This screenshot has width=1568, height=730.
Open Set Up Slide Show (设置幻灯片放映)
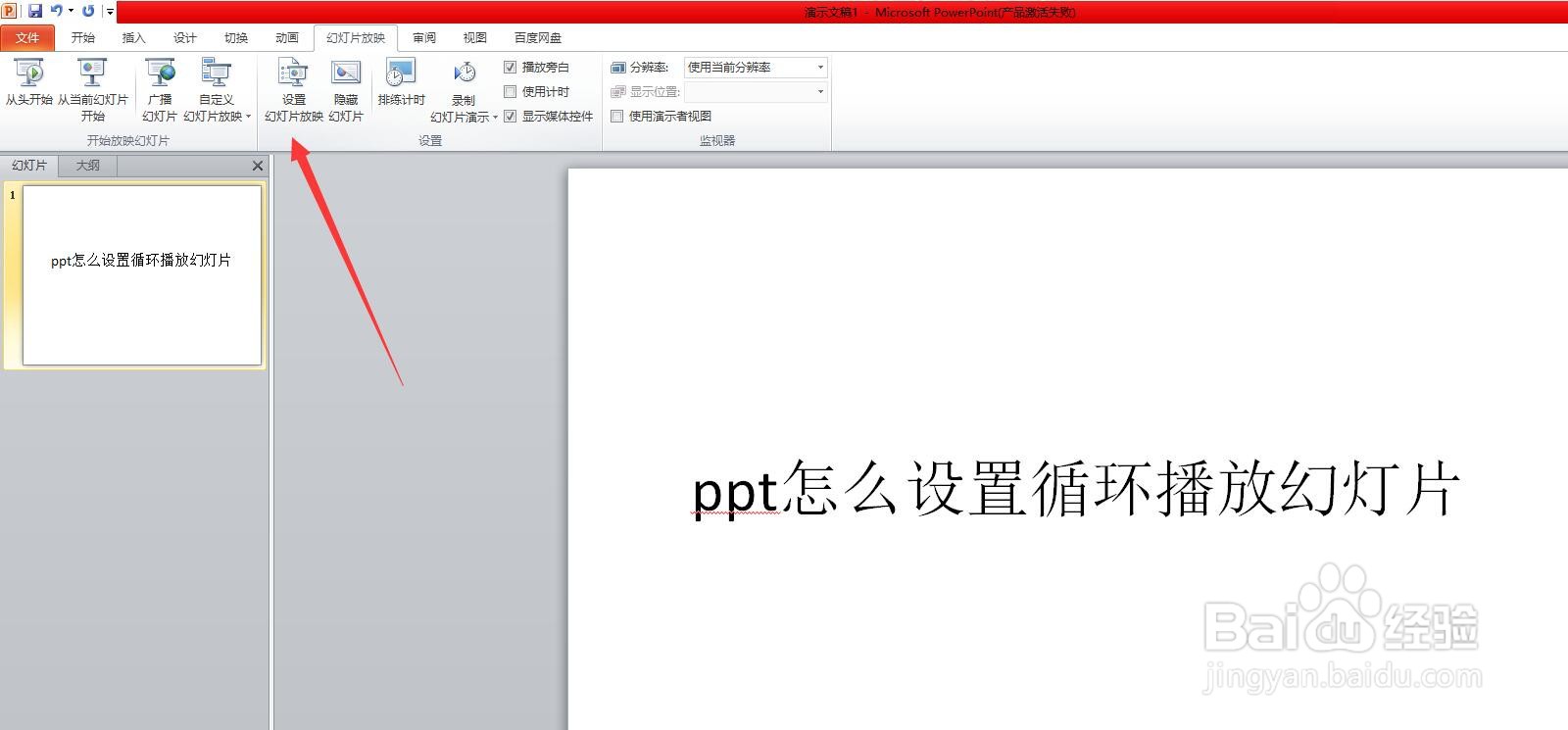294,89
